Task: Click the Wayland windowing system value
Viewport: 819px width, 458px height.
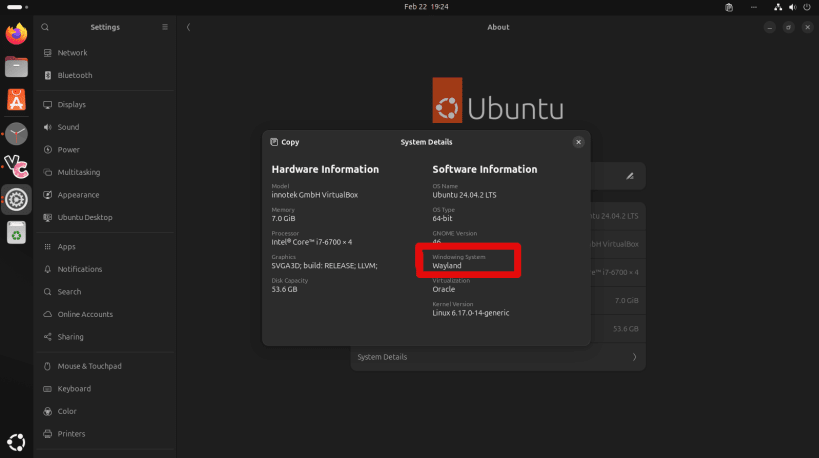Action: [447, 266]
